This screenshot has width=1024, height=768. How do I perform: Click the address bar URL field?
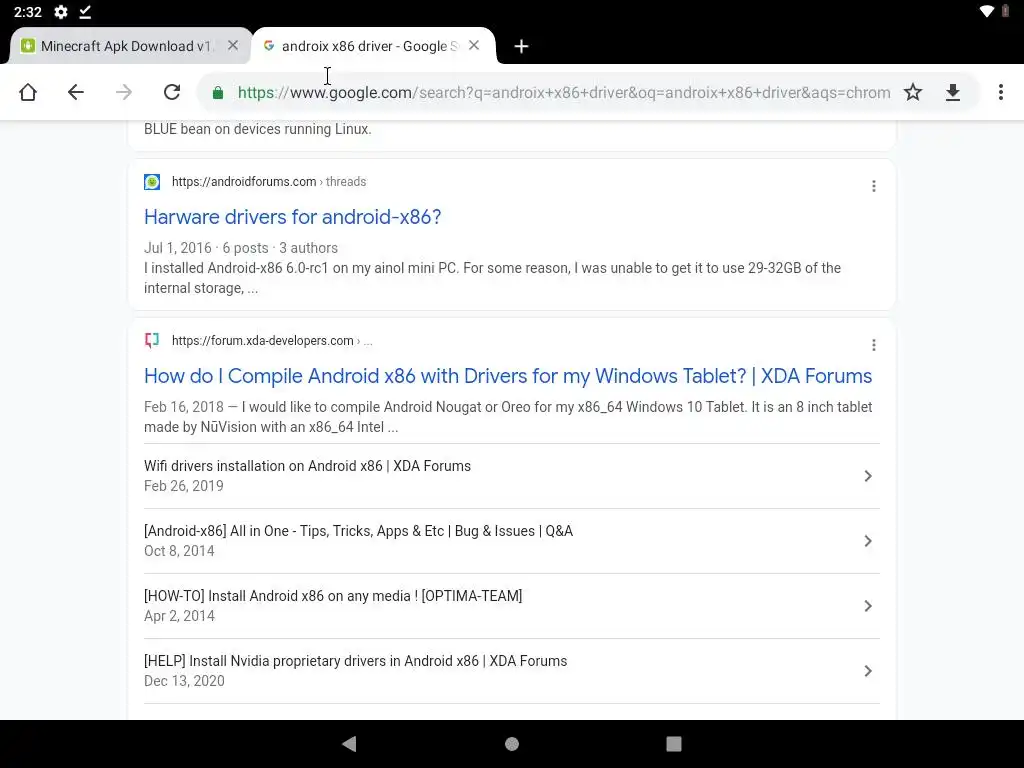[564, 93]
